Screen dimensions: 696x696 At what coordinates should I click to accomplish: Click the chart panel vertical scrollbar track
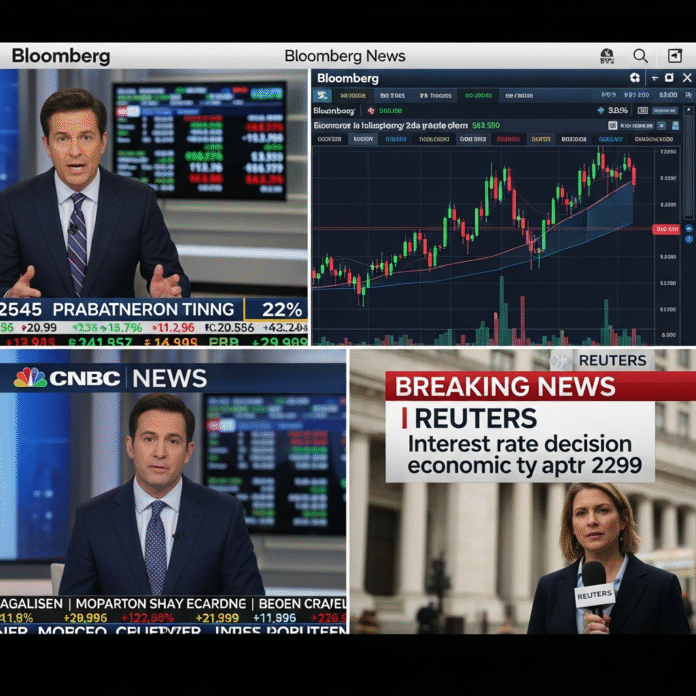tap(689, 169)
